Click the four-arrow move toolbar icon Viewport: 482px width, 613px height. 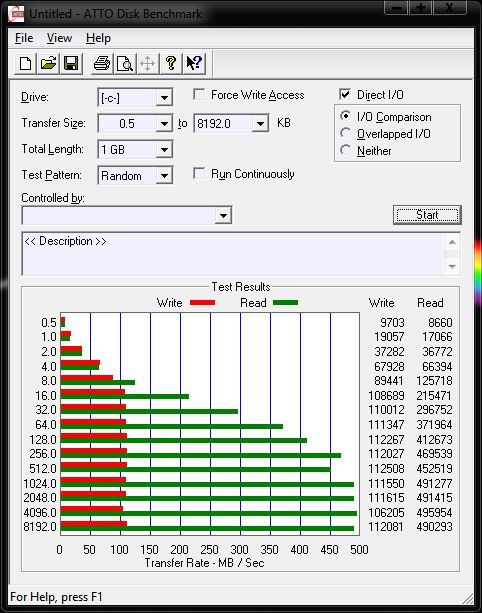click(x=147, y=63)
